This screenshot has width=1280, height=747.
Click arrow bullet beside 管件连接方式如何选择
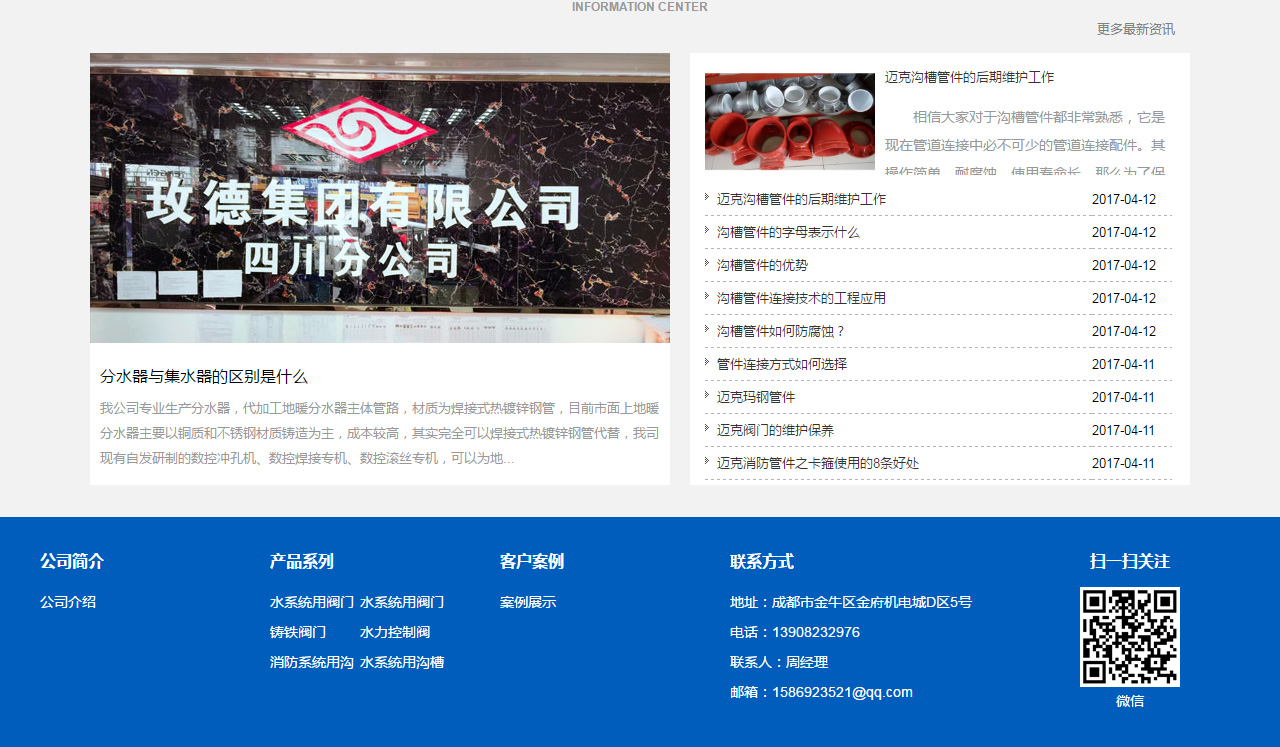(x=707, y=362)
